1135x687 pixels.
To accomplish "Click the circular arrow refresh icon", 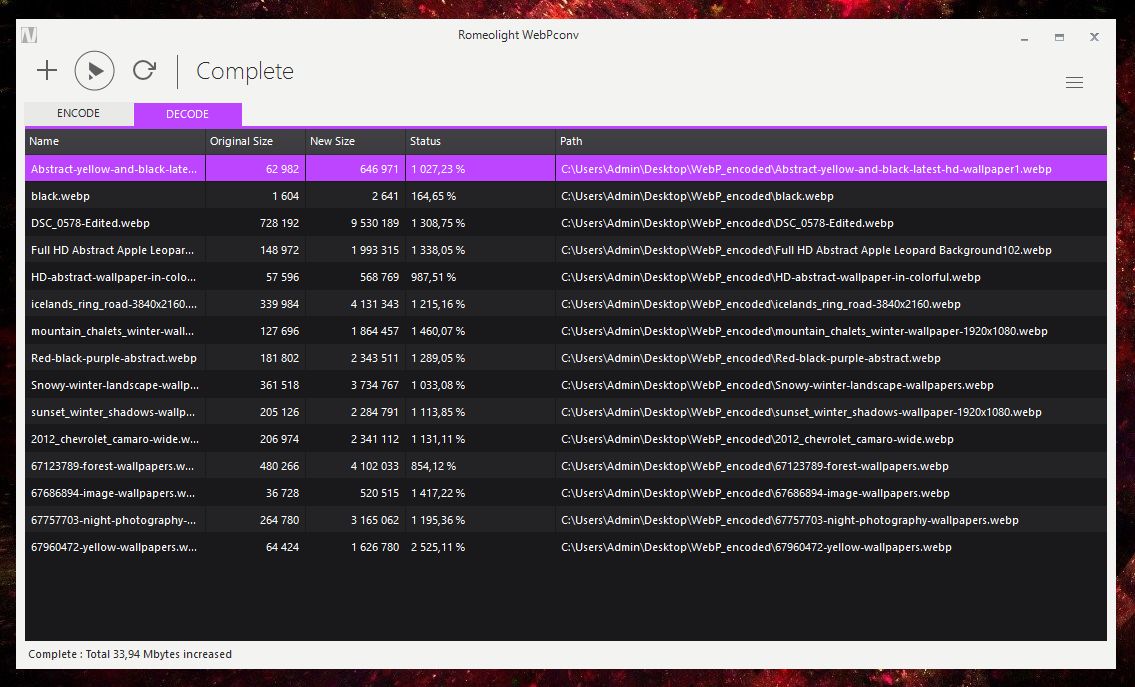I will 144,70.
